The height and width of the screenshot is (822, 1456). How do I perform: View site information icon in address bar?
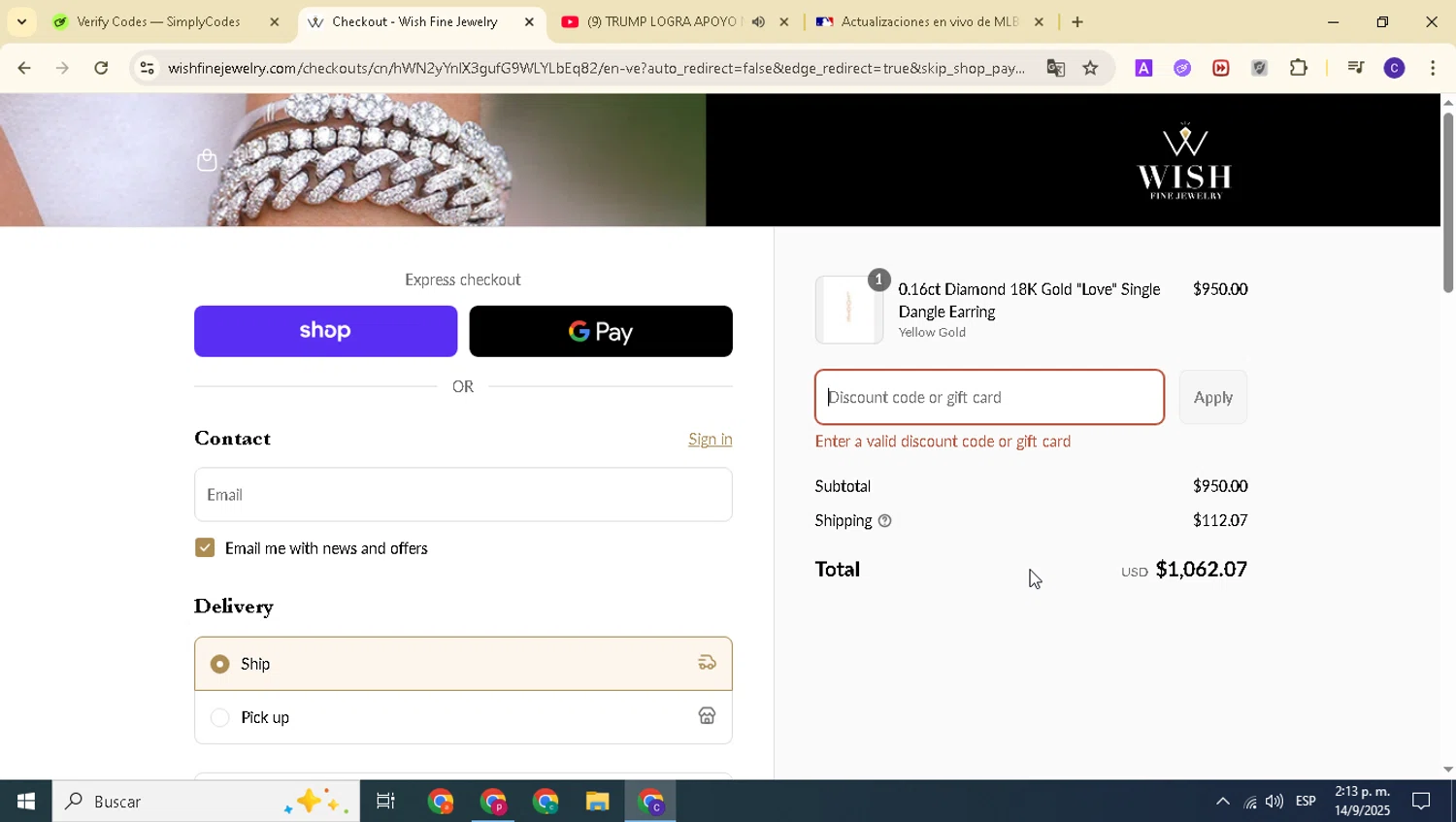pyautogui.click(x=147, y=68)
